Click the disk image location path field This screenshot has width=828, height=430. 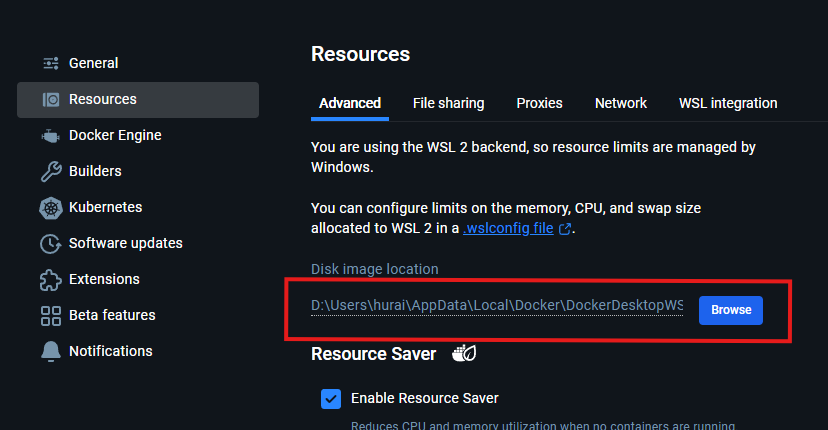(x=497, y=306)
